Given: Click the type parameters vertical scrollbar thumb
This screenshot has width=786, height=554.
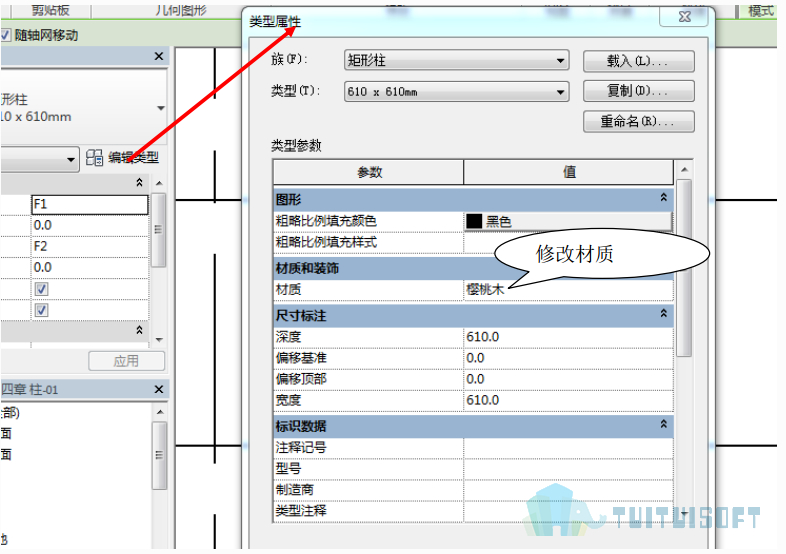Looking at the screenshot, I should (x=684, y=268).
